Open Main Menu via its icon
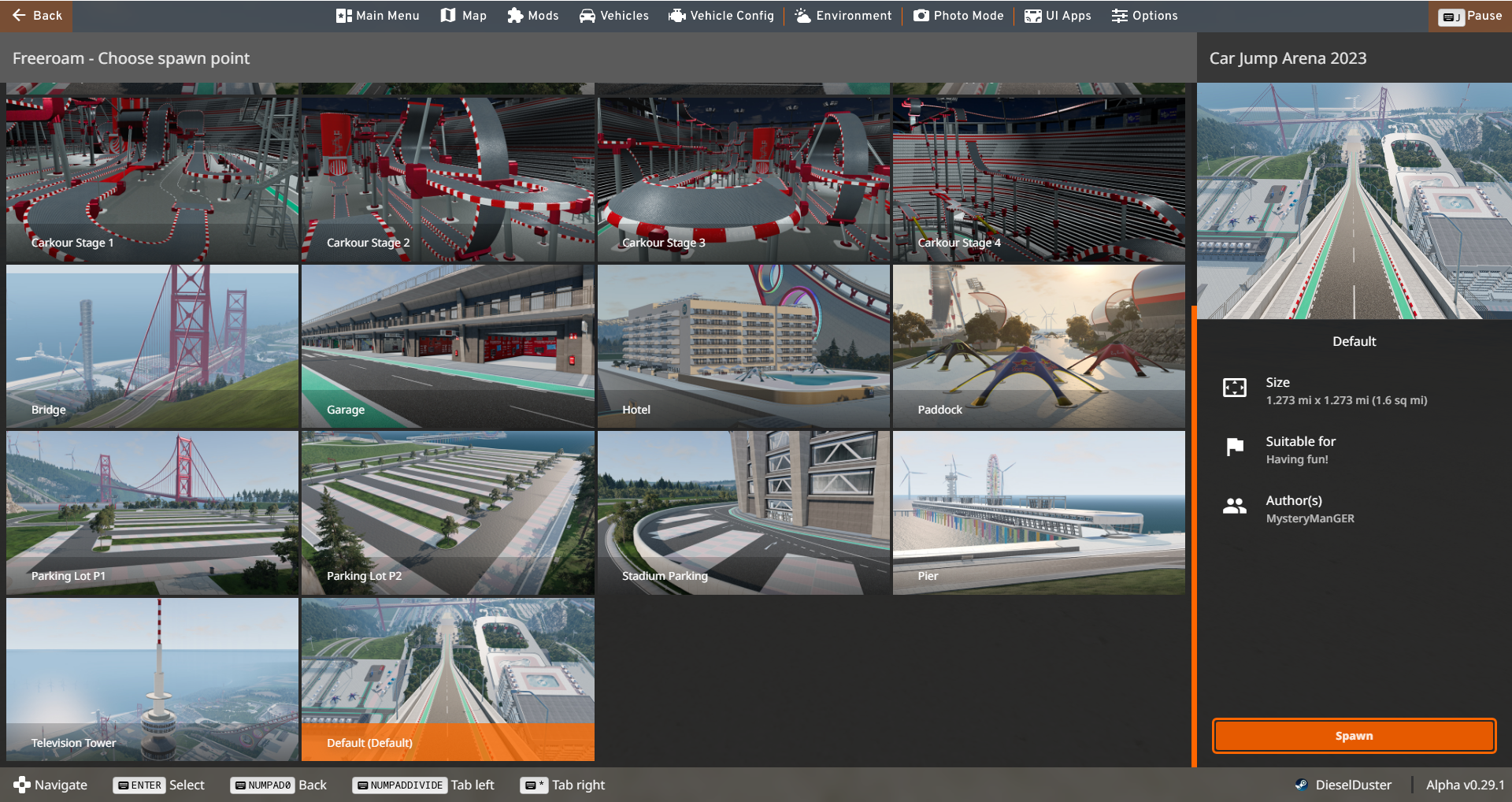This screenshot has width=1512, height=802. click(343, 16)
